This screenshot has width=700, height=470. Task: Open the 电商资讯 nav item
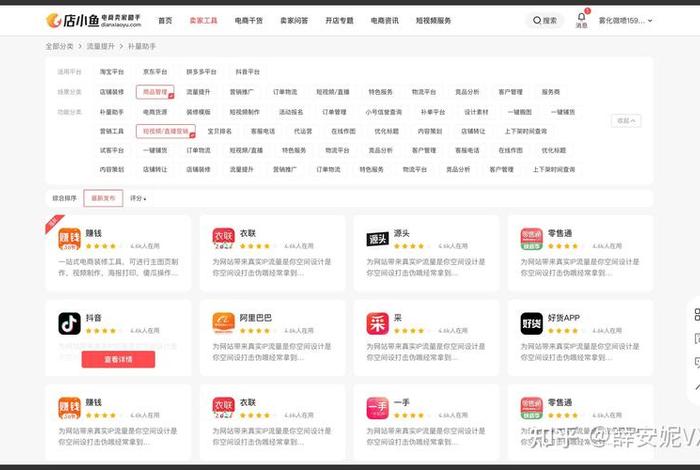(x=385, y=21)
